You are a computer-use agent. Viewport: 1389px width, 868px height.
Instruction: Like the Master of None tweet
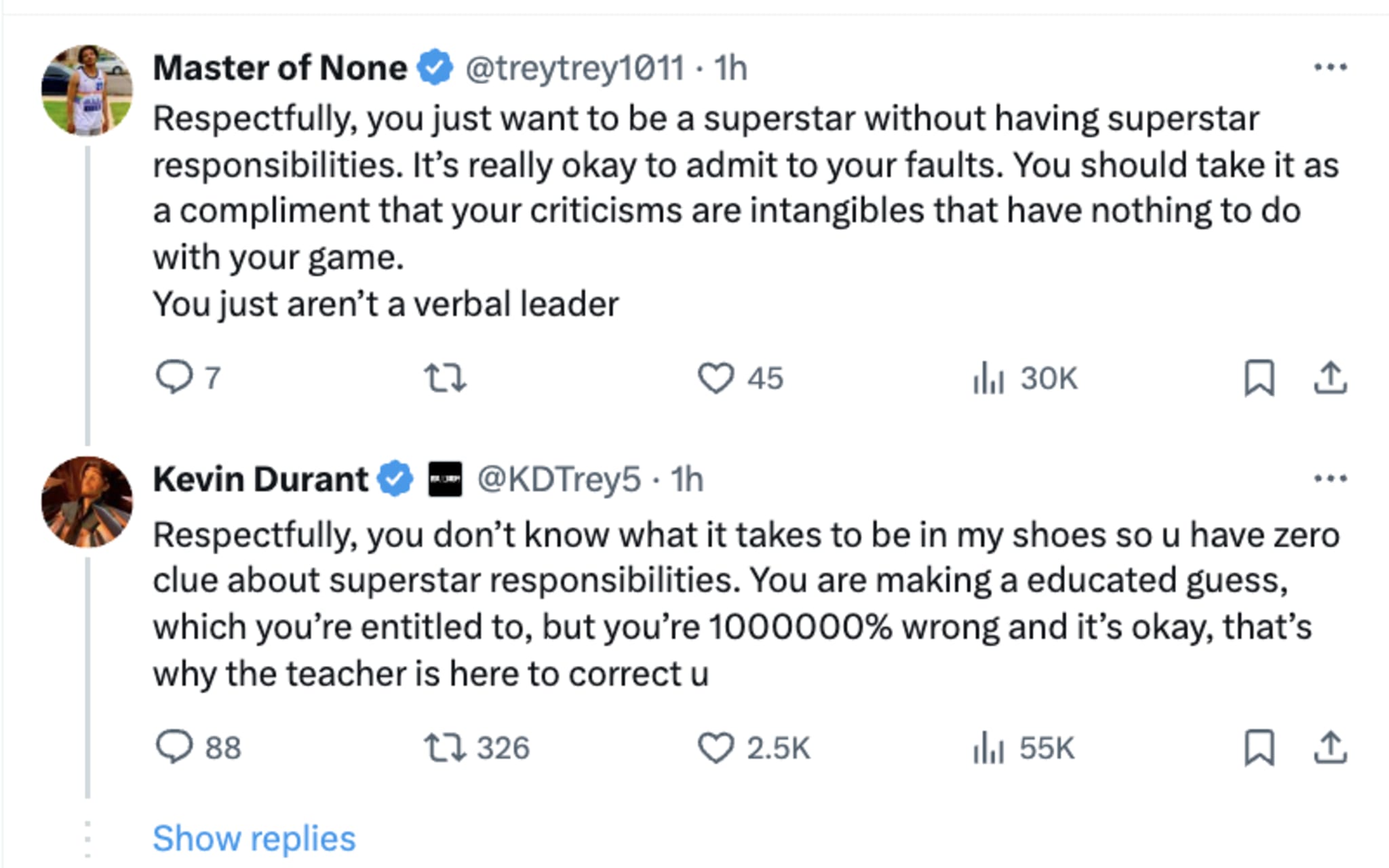click(x=716, y=378)
